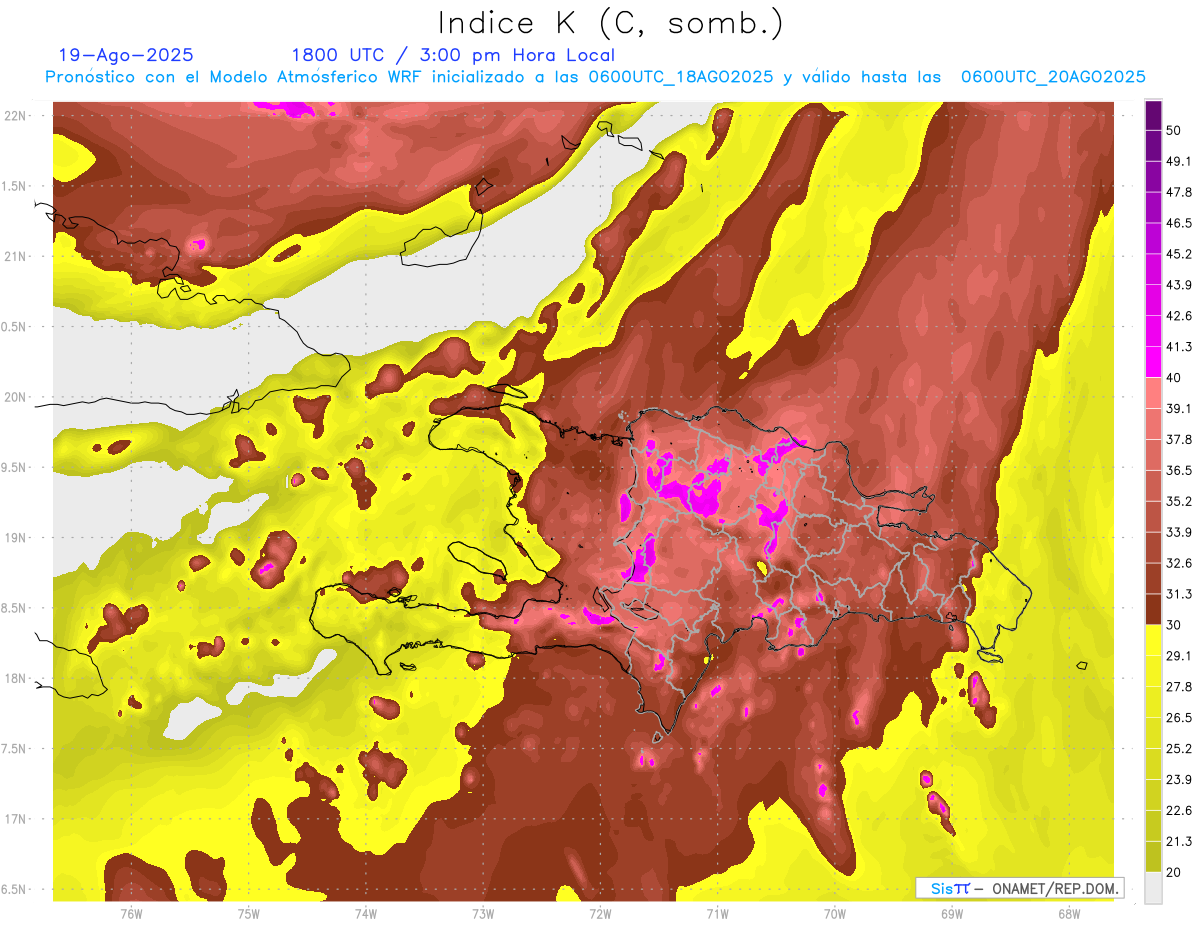
Task: Click the "19N" latitude axis label
Action: point(15,538)
